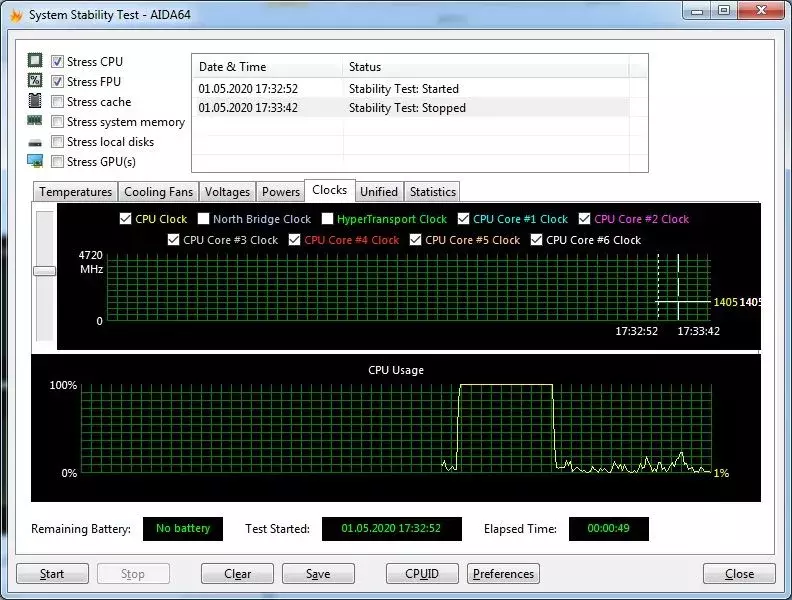Open the Voltages tab
This screenshot has width=792, height=600.
(x=227, y=192)
